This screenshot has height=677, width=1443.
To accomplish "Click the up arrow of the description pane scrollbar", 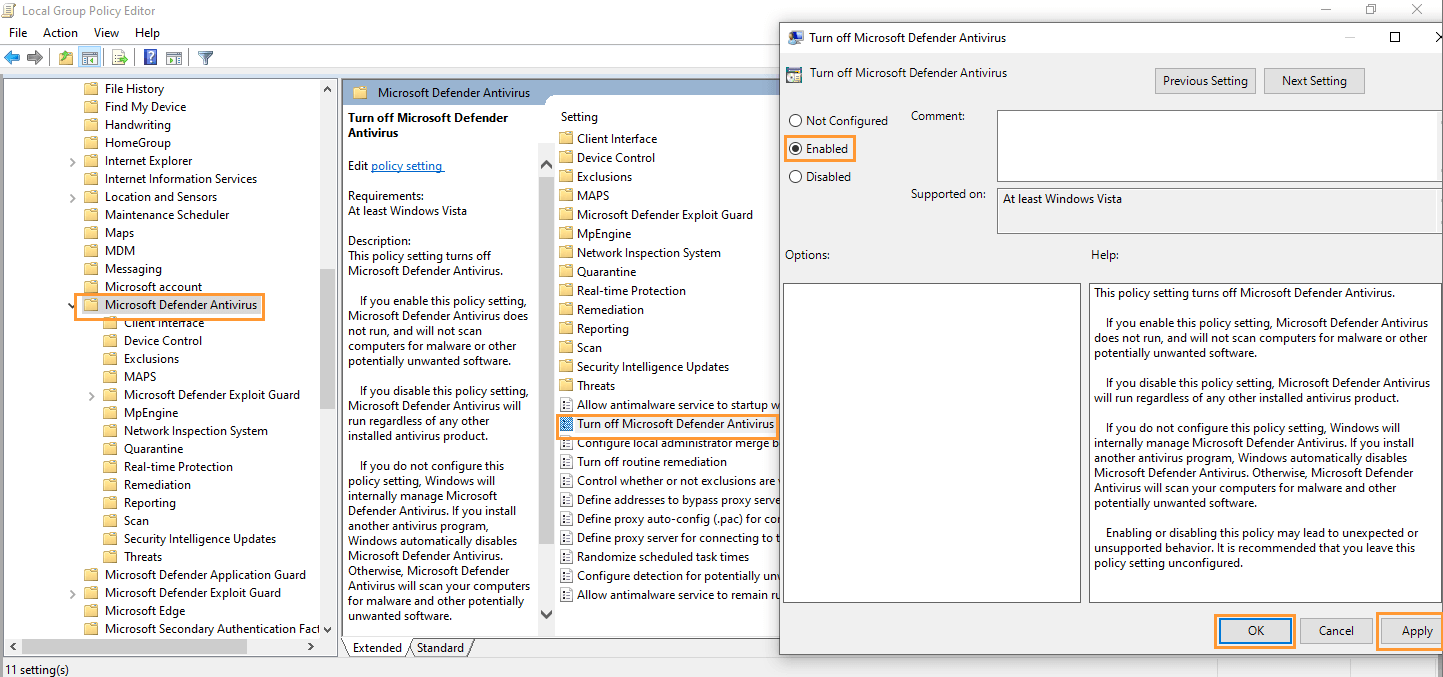I will point(546,165).
